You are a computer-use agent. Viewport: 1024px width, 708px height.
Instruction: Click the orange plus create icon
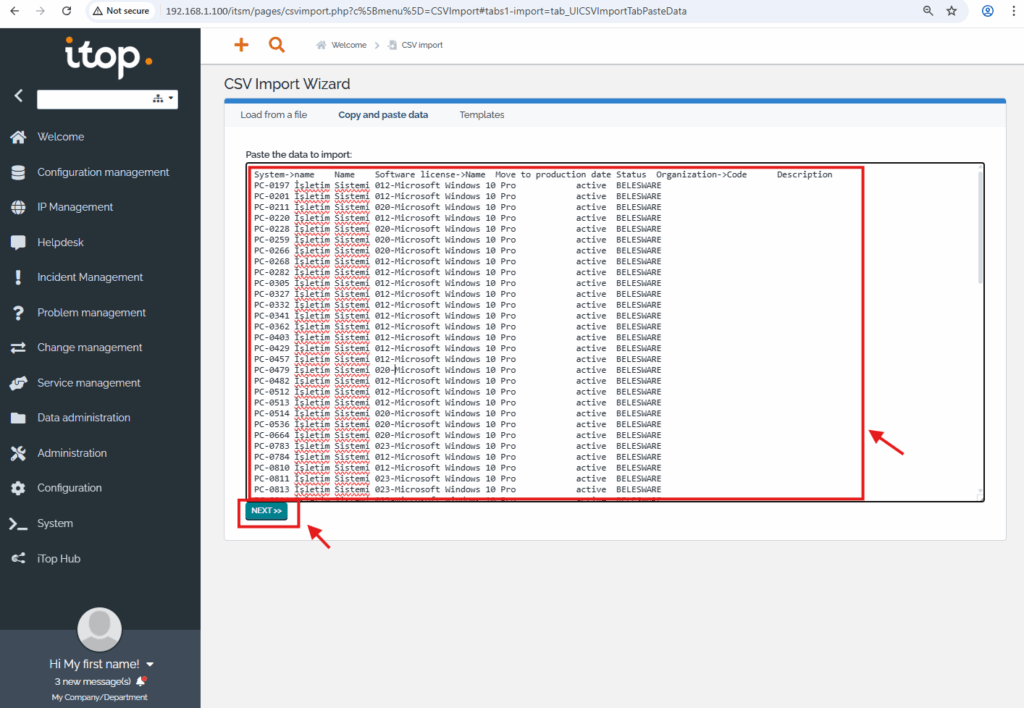240,45
